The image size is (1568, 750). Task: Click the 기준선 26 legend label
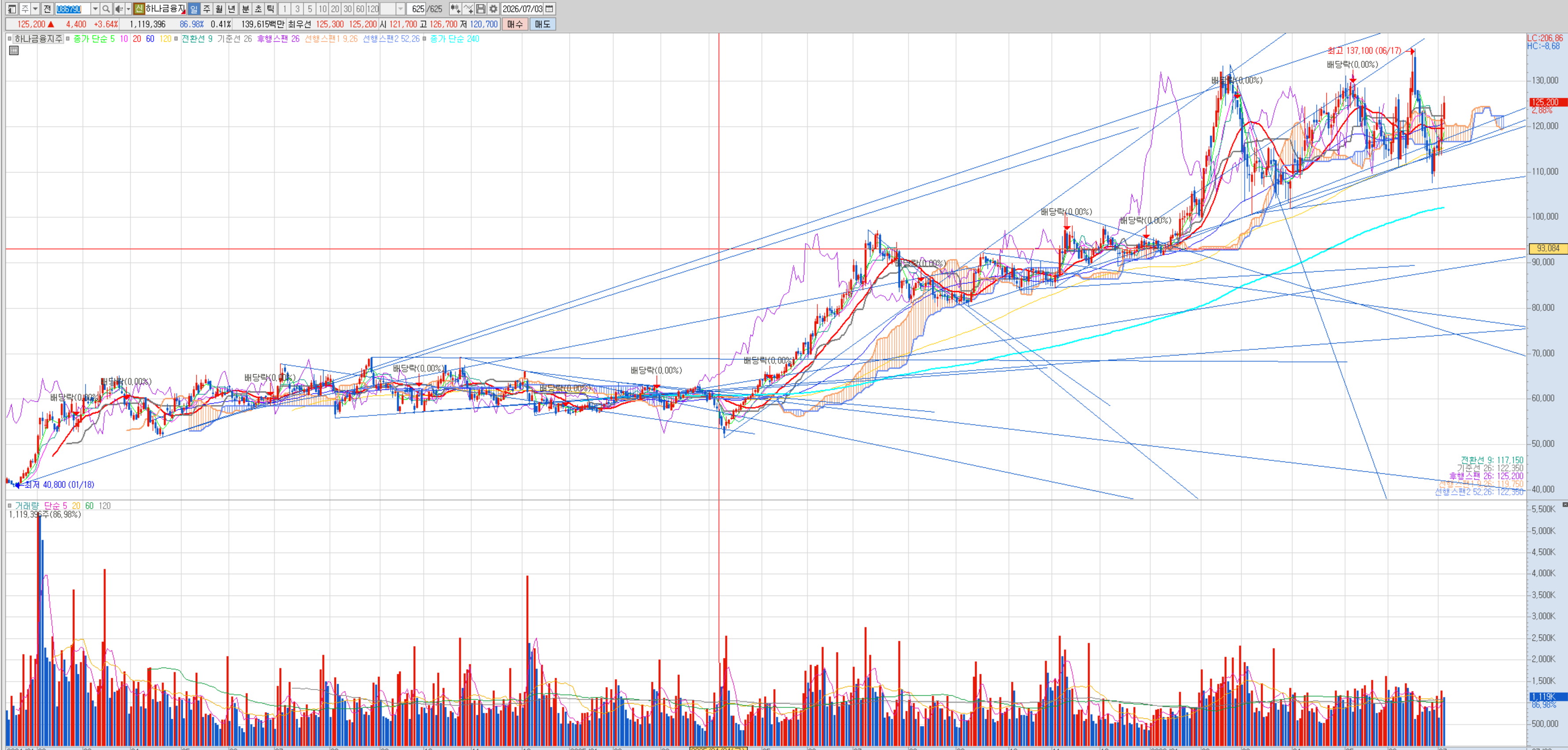[x=234, y=39]
